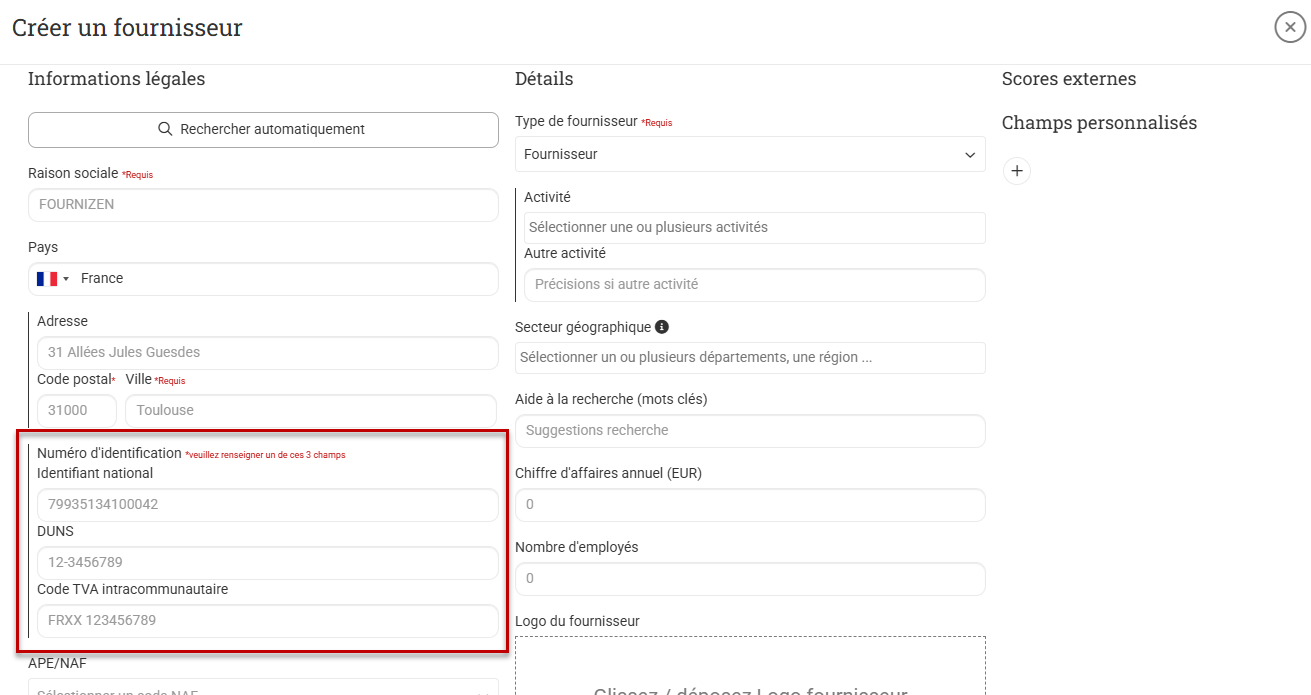Click the info icon beside Secteur géographique

(662, 327)
